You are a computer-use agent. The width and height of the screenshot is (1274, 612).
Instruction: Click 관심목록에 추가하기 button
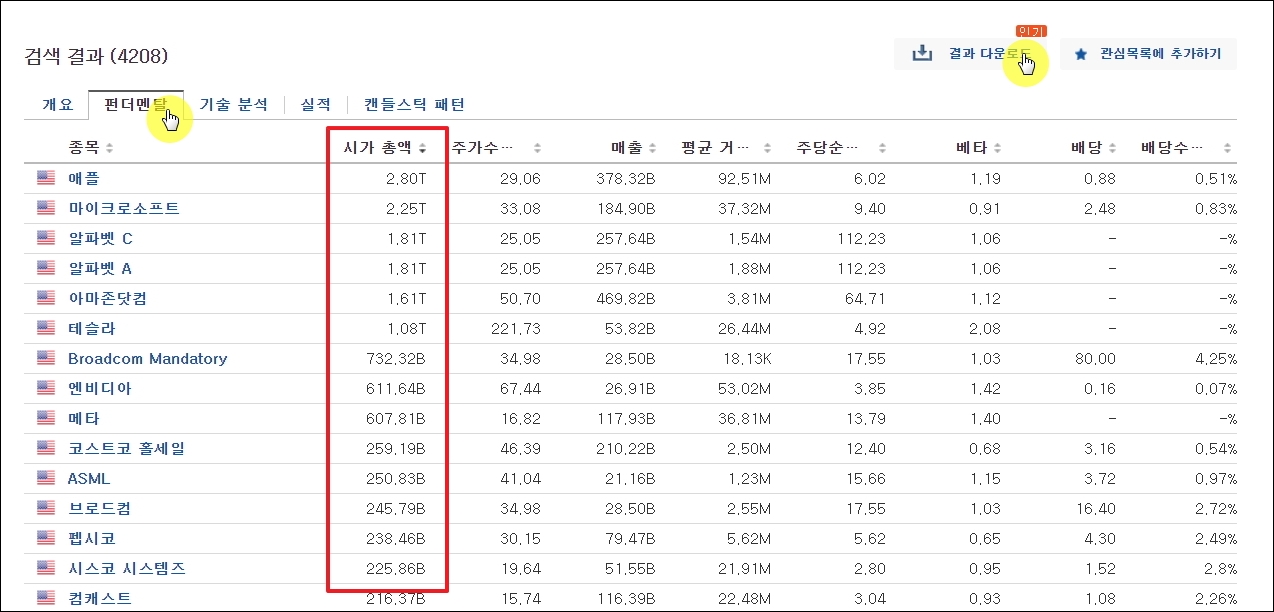pos(1148,54)
